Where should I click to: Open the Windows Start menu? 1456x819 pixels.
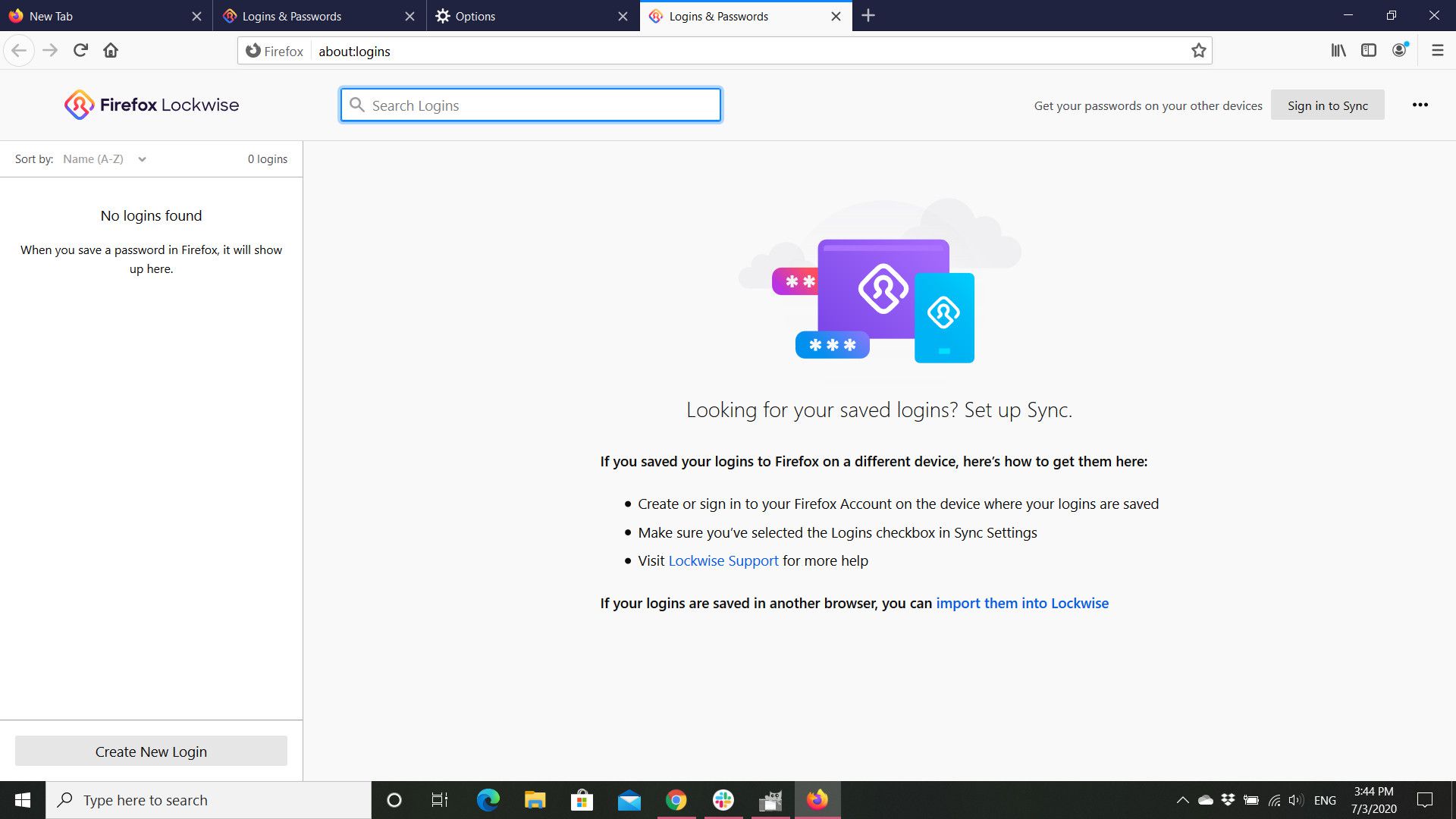[23, 800]
